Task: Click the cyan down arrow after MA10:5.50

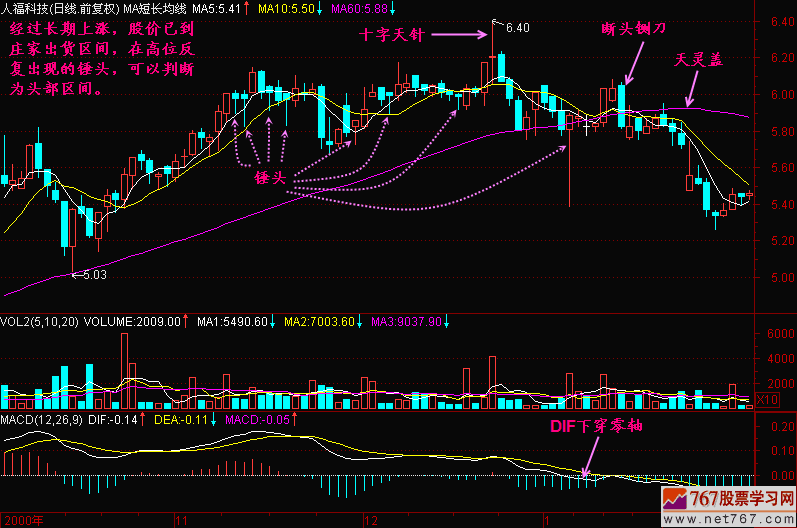Action: 321,8
